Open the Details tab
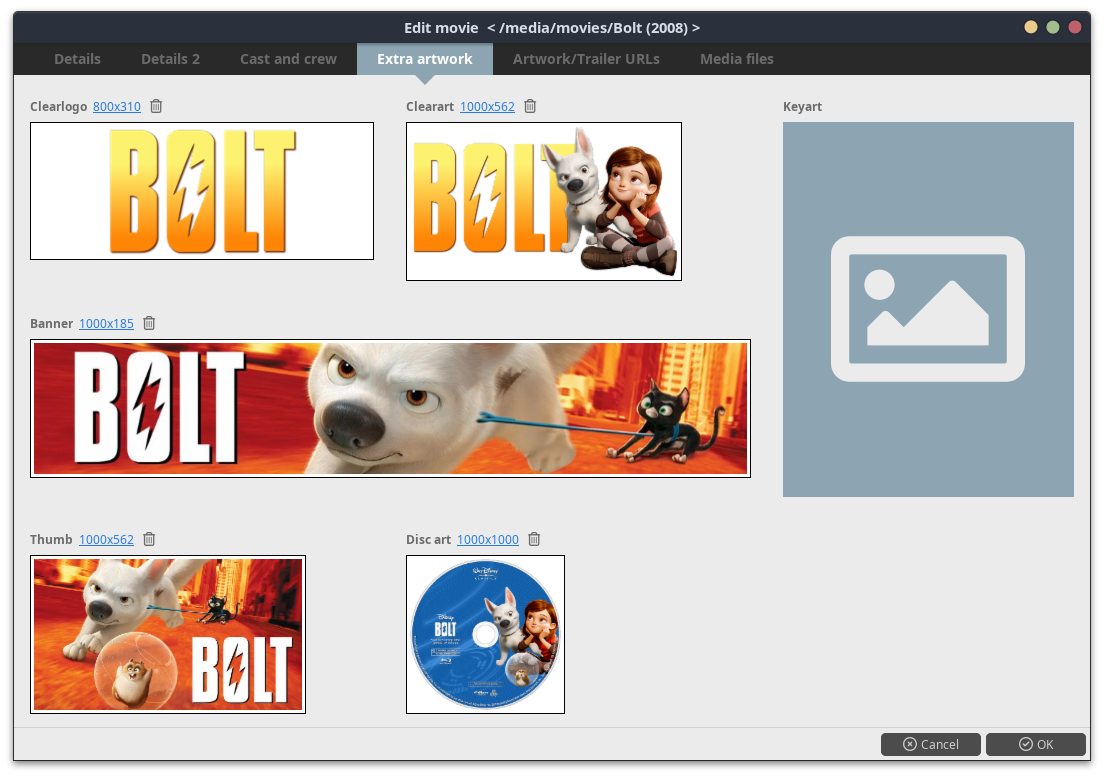The image size is (1104, 777). (77, 59)
